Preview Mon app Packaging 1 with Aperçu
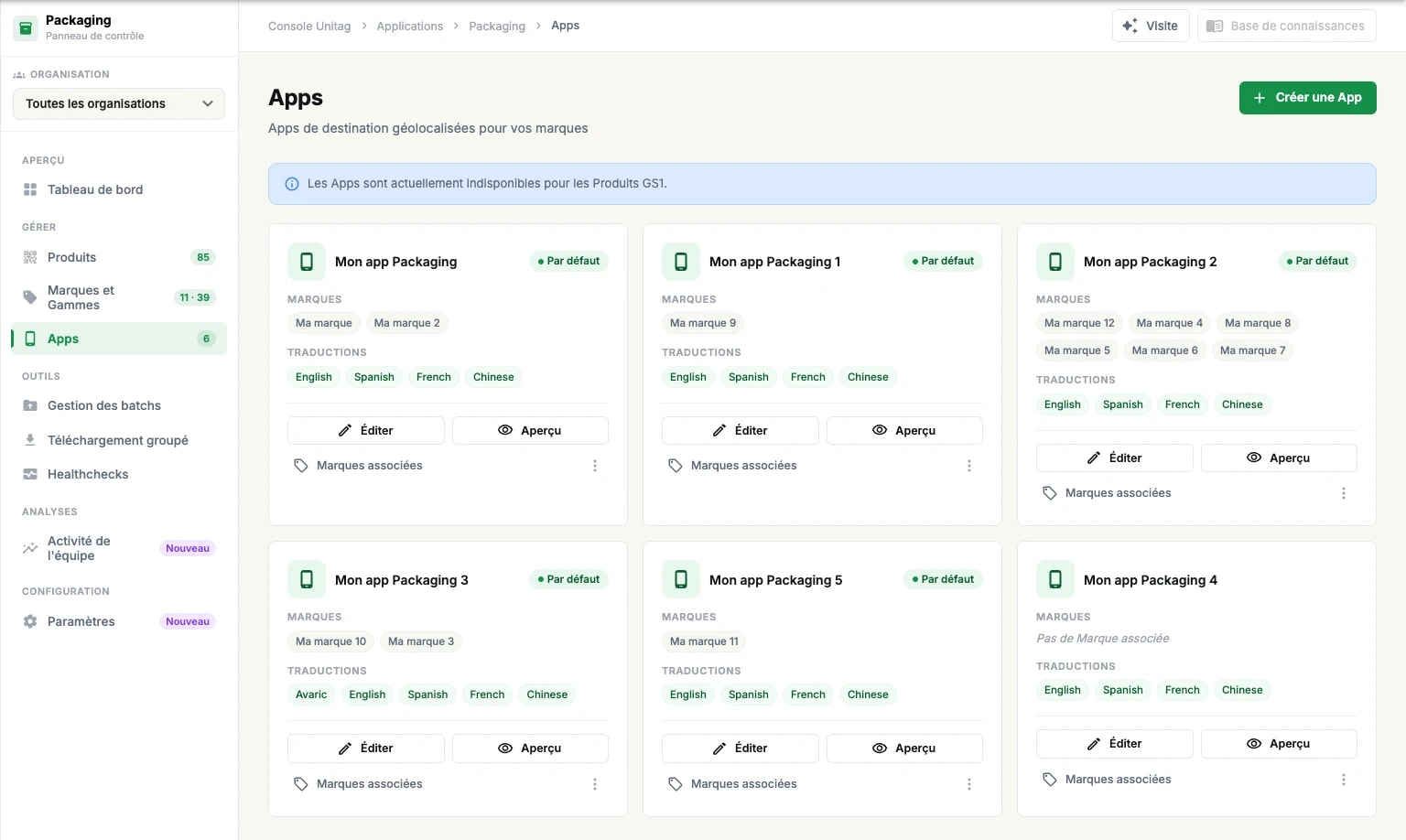 (x=904, y=430)
